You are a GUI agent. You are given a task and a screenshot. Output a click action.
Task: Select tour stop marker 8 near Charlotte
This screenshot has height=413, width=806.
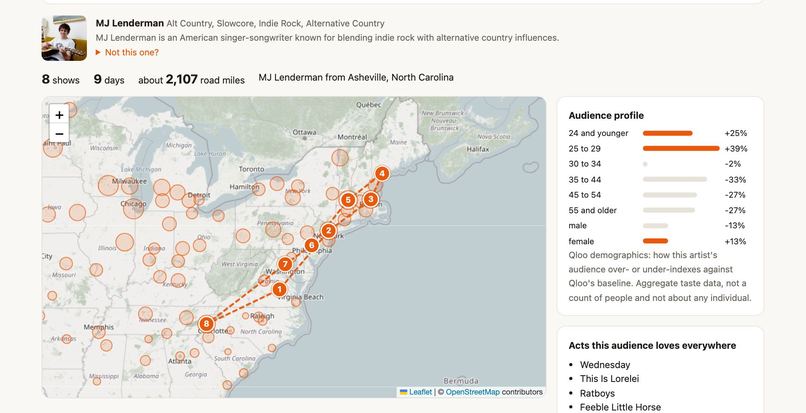(x=206, y=324)
